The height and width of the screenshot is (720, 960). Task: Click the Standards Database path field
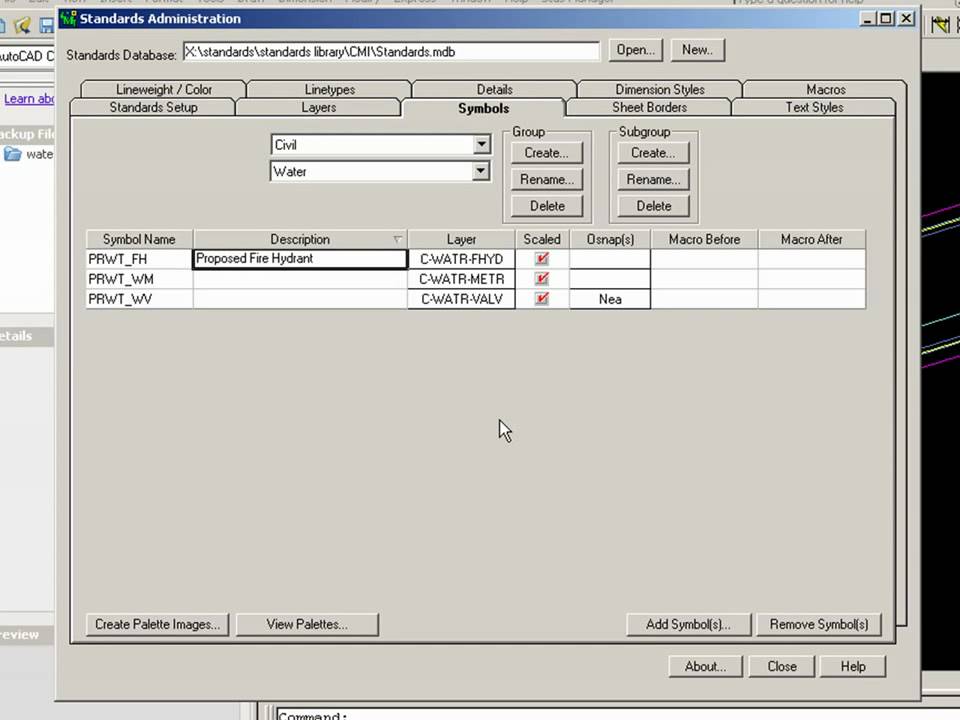click(391, 51)
